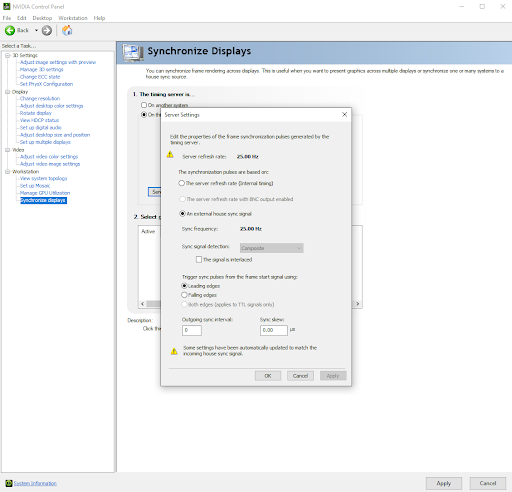The height and width of the screenshot is (492, 512).
Task: Open View HDCP status task
Action: coord(39,120)
